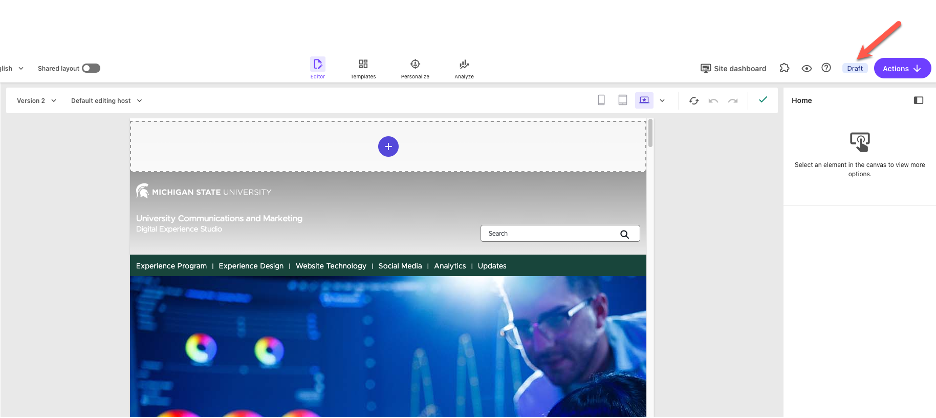Switch to mobile device preview
The width and height of the screenshot is (936, 418).
coord(601,100)
